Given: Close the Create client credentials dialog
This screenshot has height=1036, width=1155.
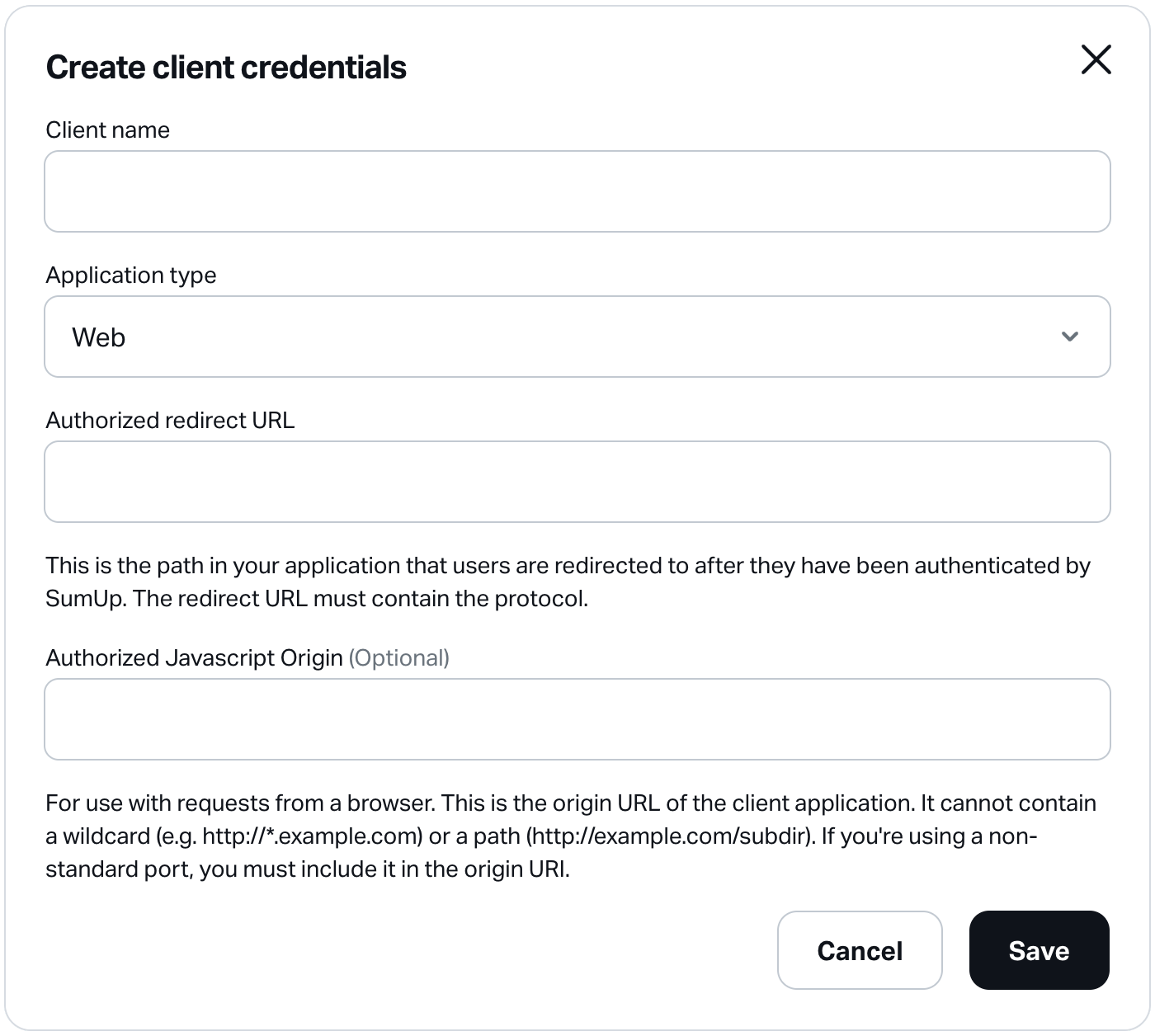Looking at the screenshot, I should coord(1097,59).
